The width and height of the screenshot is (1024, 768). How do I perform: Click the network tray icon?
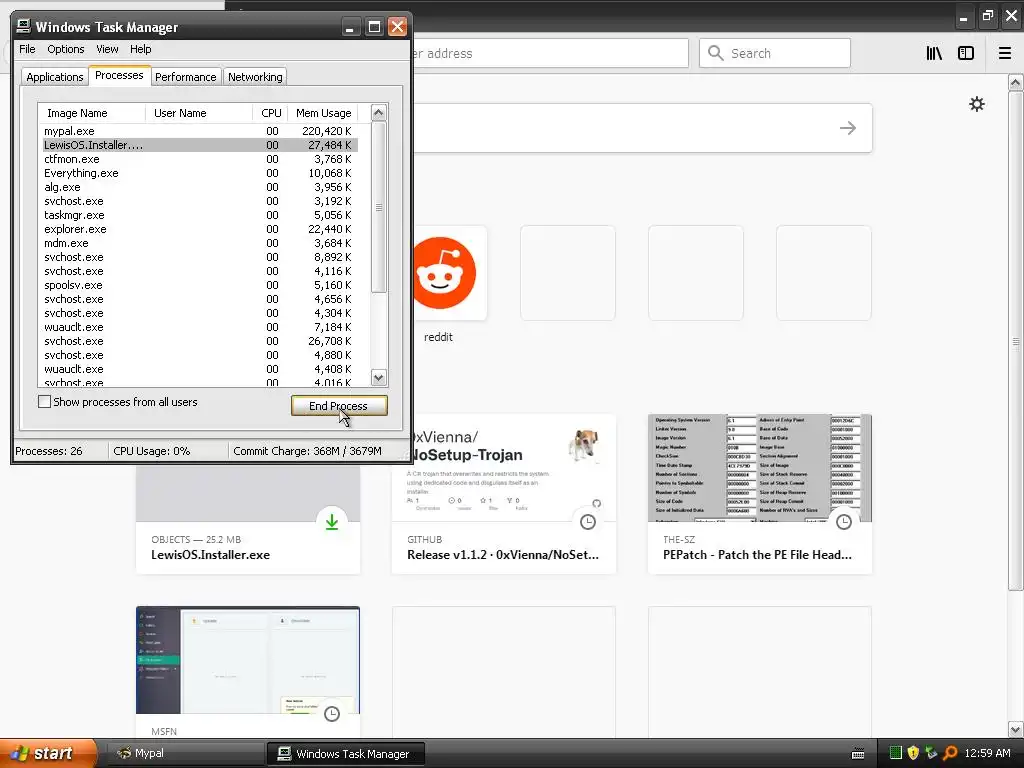click(931, 753)
